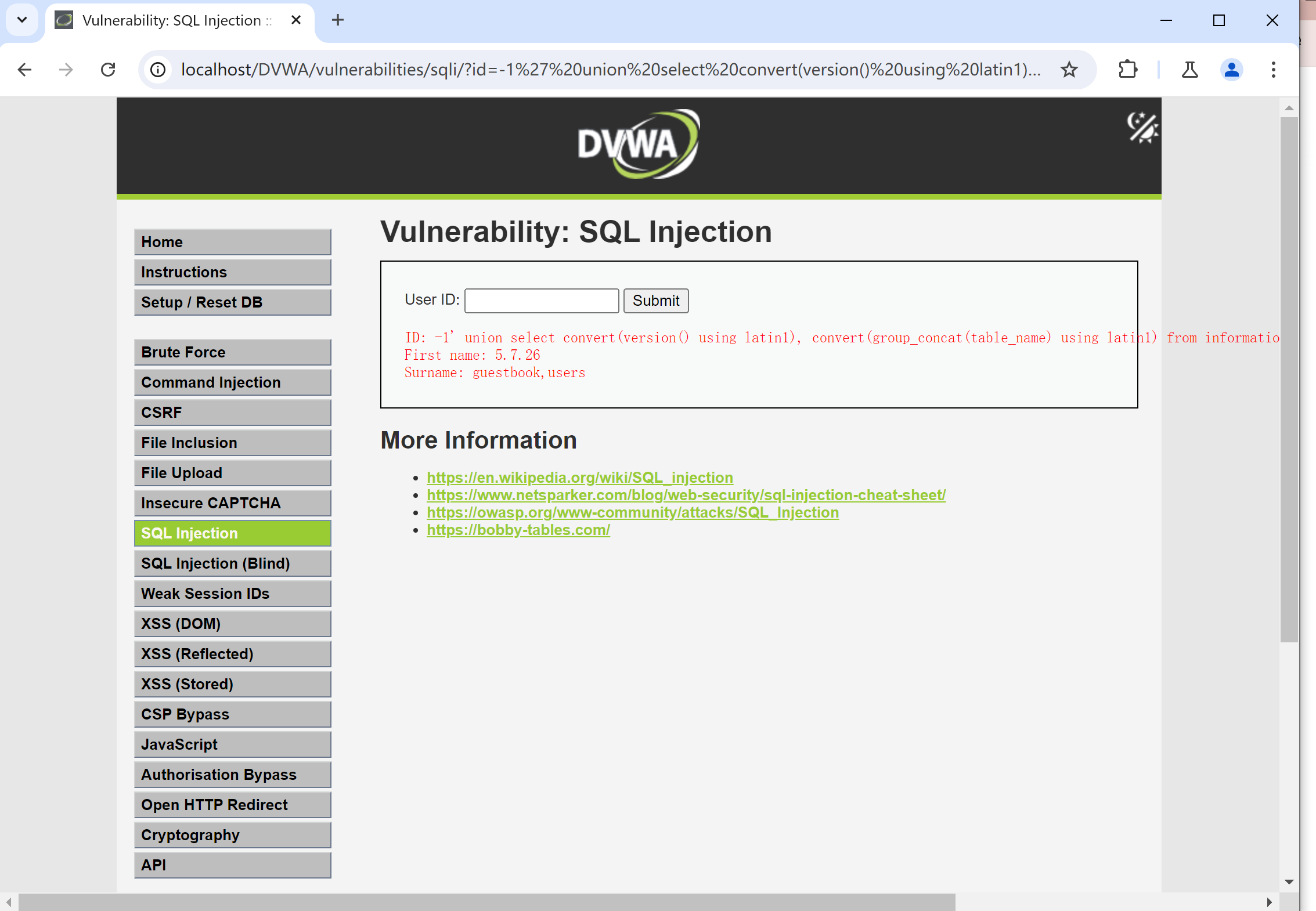Bookmark this page with star icon

1069,70
